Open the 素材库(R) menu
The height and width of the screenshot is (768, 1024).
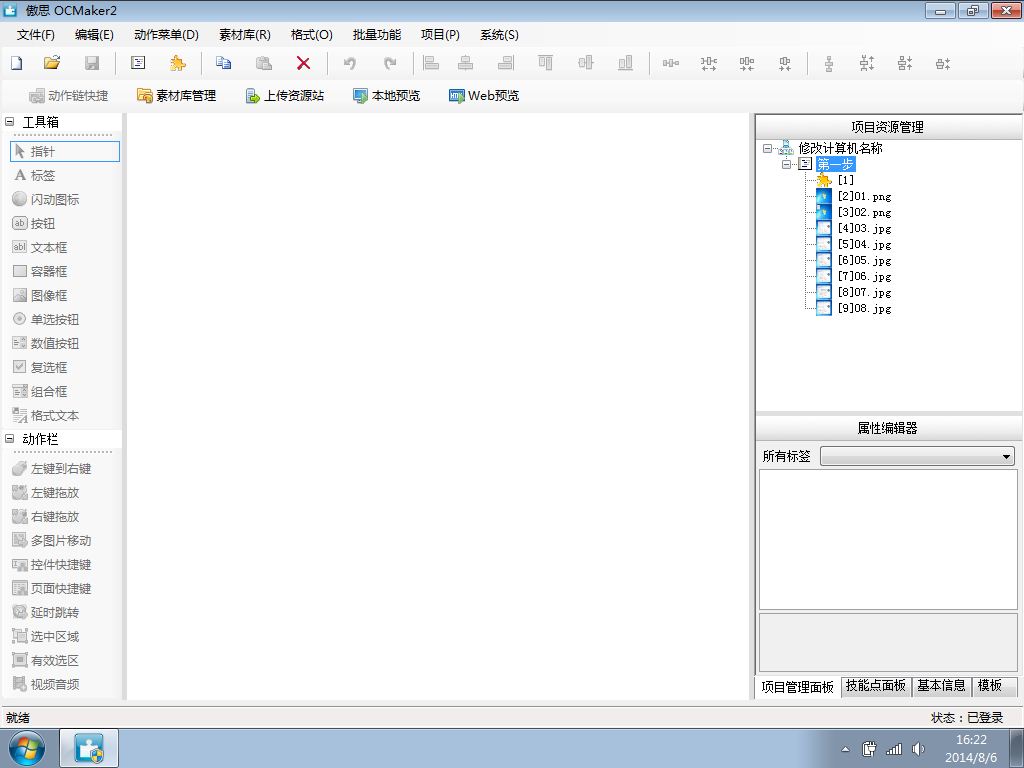coord(244,35)
